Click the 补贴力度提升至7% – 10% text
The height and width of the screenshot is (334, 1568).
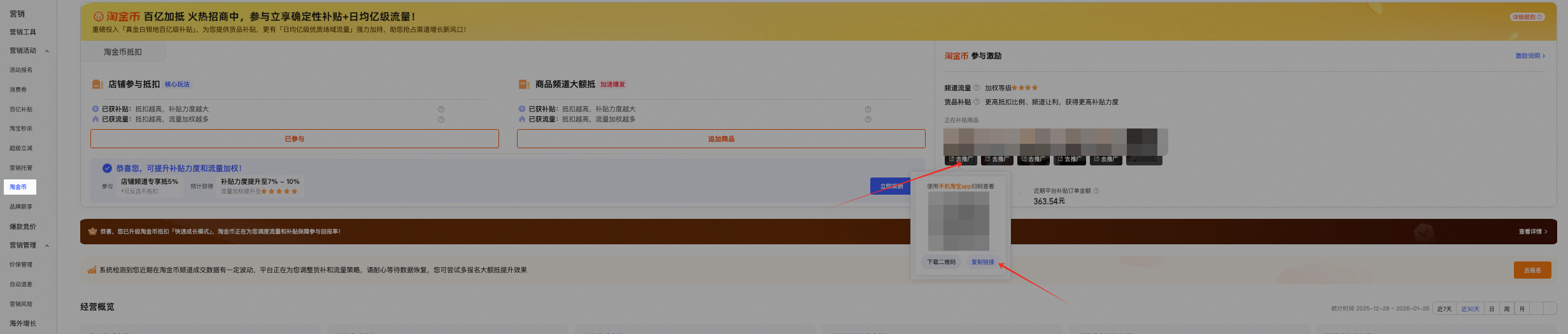pos(260,182)
